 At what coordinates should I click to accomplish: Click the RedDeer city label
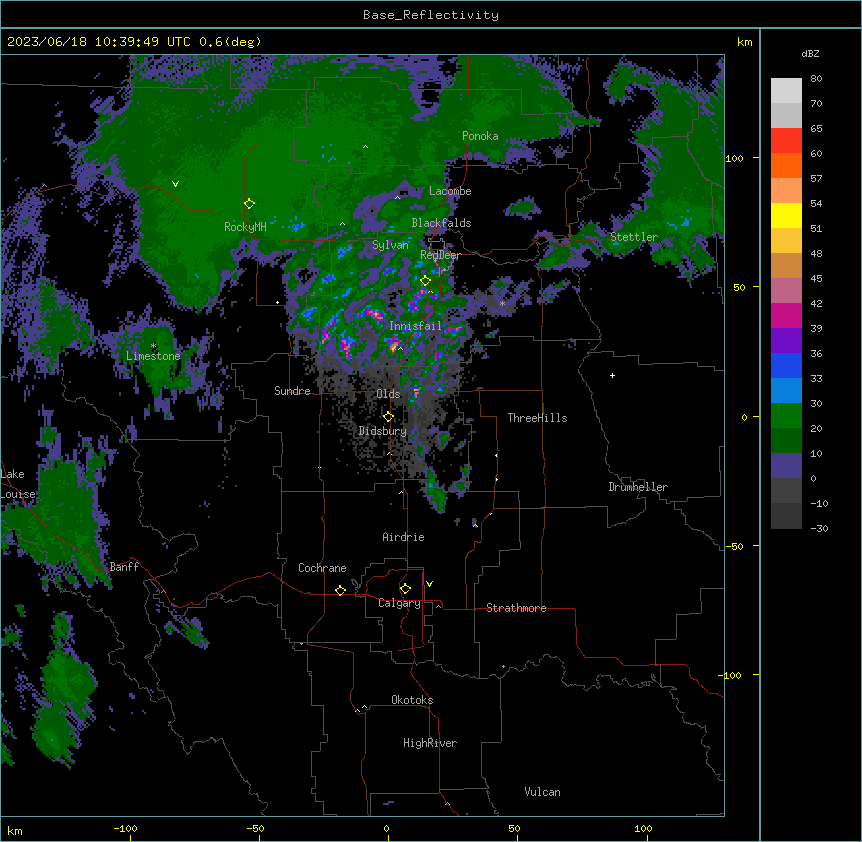tap(440, 255)
